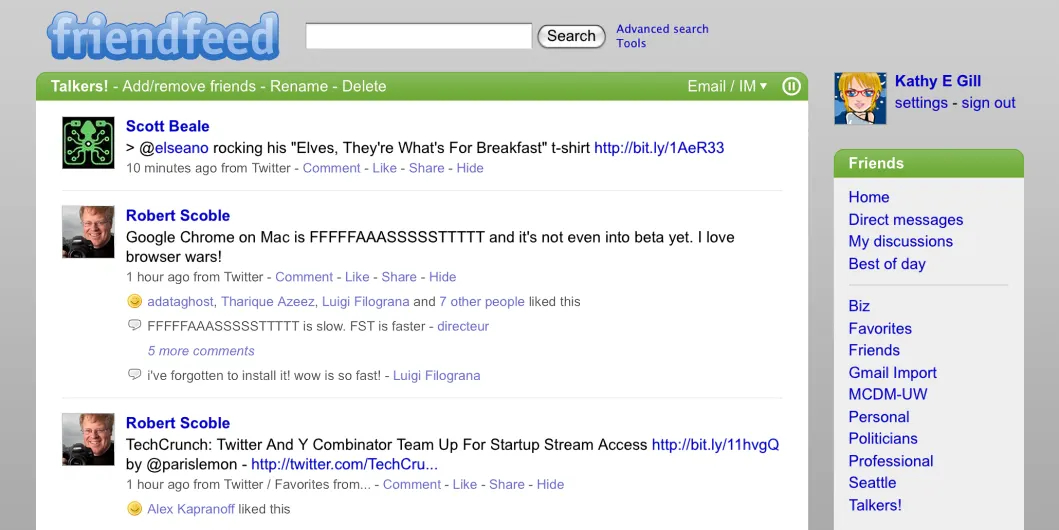Select the Seattle friend list

[872, 483]
